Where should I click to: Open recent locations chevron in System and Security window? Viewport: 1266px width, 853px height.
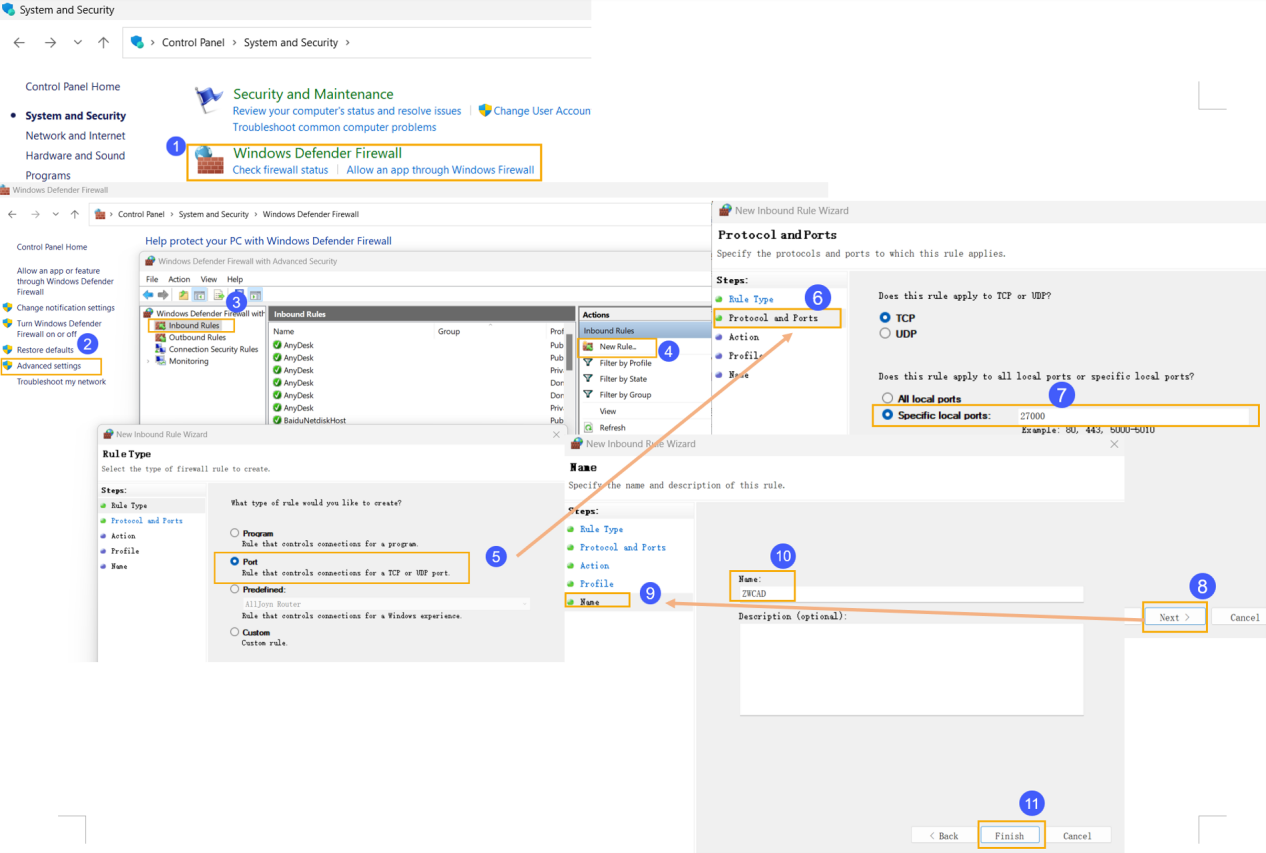[77, 43]
